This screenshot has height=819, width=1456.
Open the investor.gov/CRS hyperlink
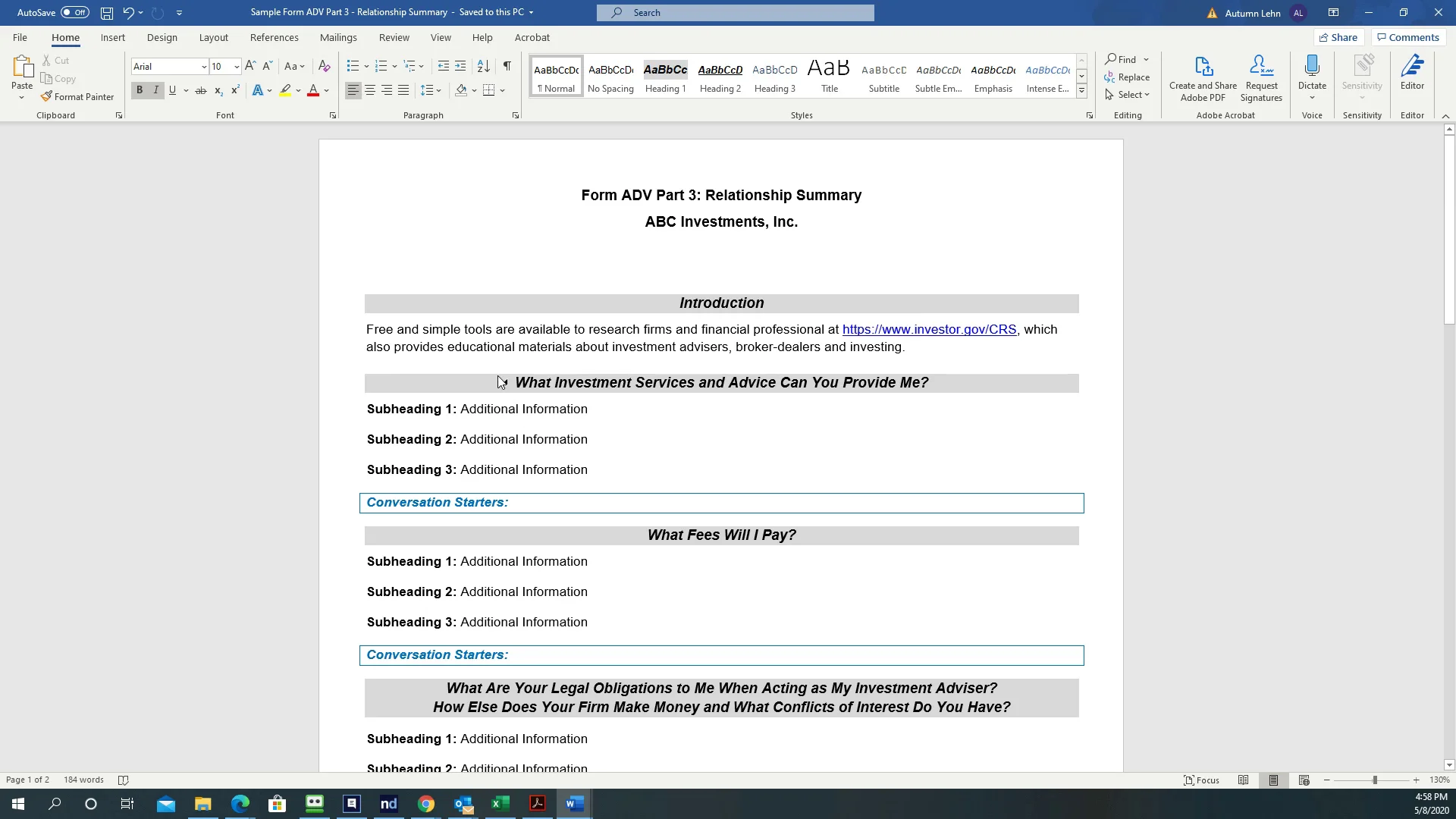(x=929, y=330)
